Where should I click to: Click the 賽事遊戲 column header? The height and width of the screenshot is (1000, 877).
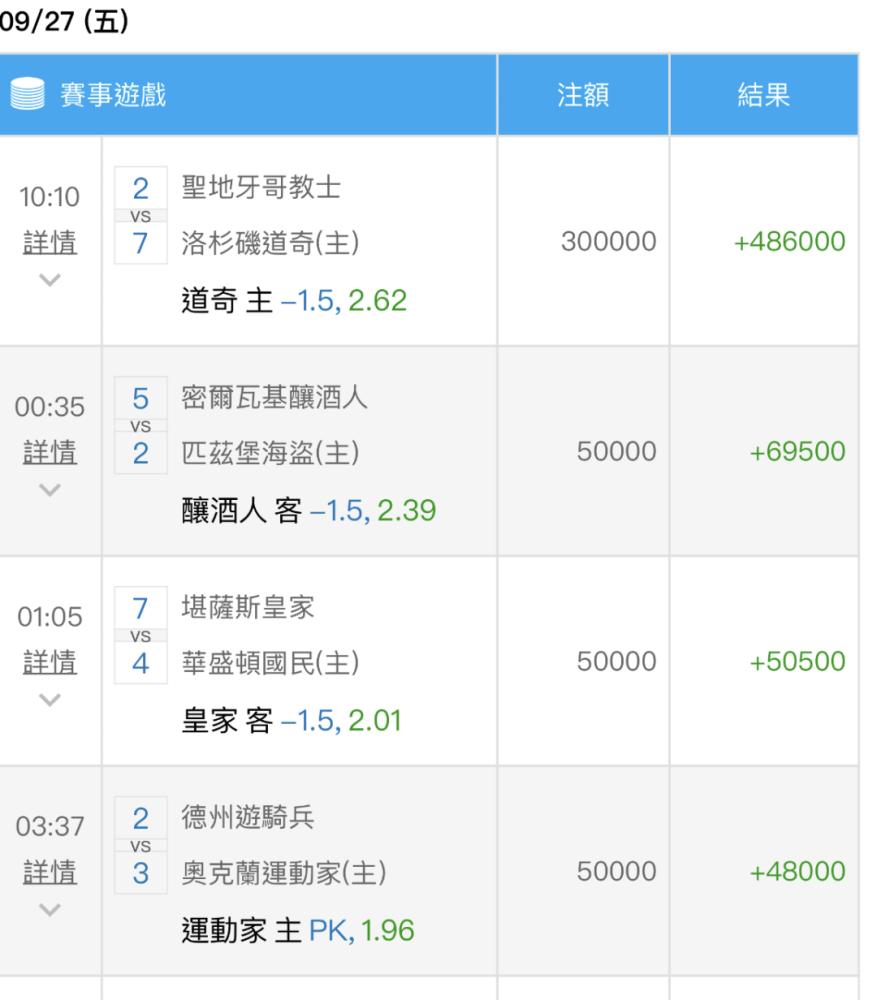tap(113, 95)
